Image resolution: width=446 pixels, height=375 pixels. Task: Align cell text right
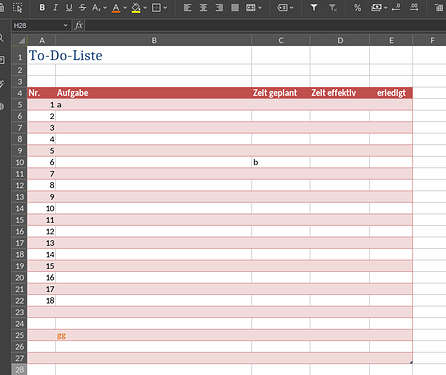tap(219, 7)
